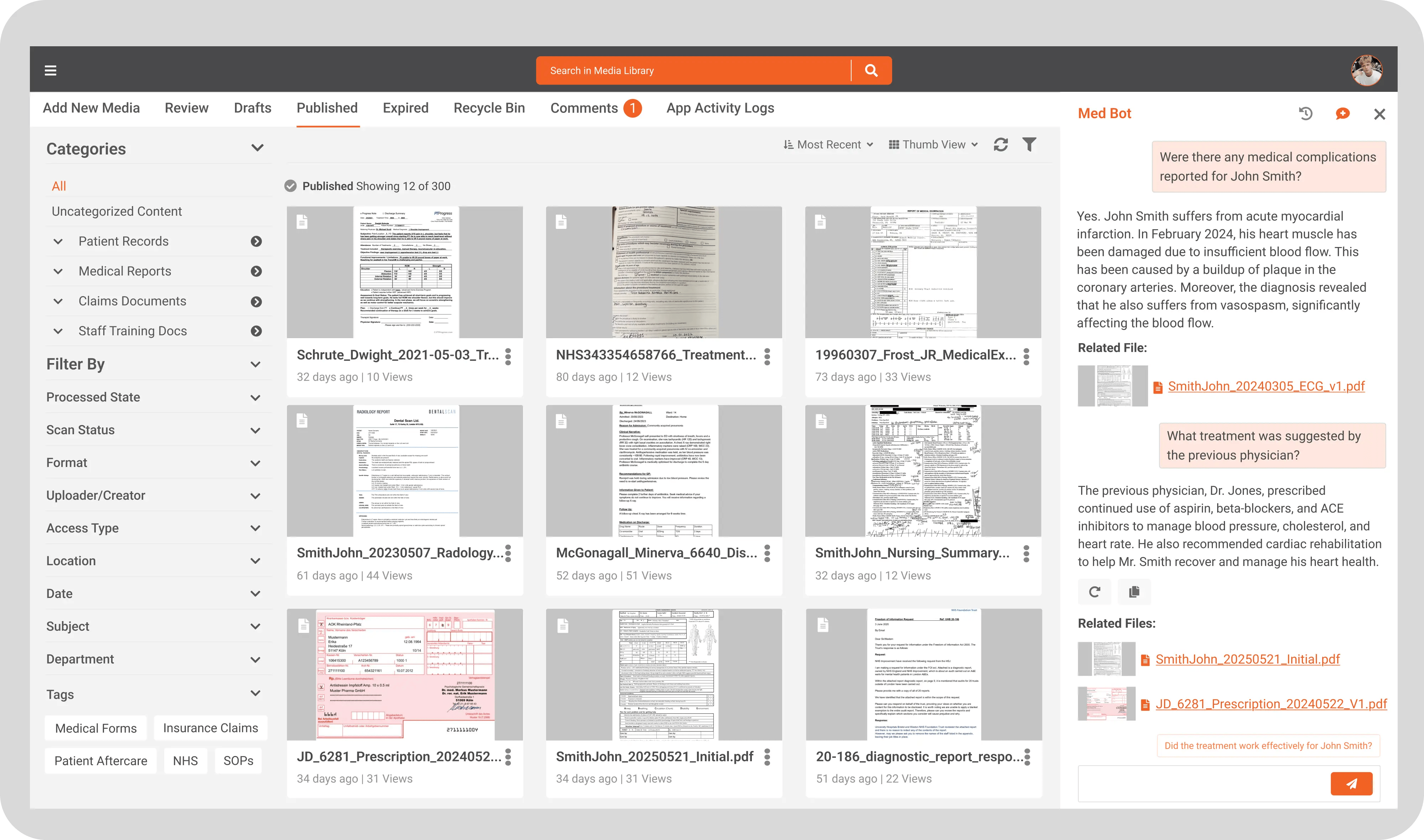
Task: Start a new Med Bot chat
Action: tap(1342, 114)
